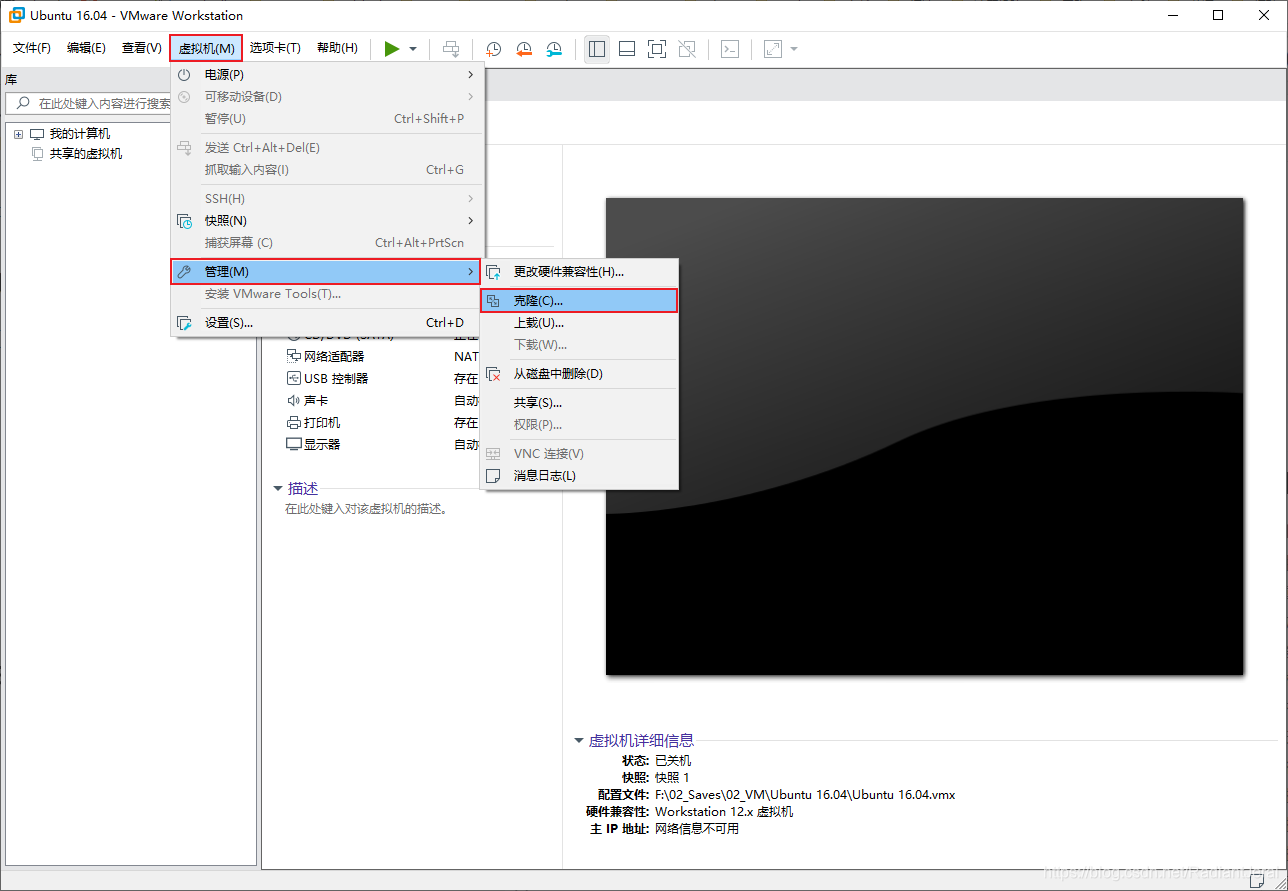Select 管理(M) menu entry
Image resolution: width=1288 pixels, height=891 pixels.
point(326,272)
